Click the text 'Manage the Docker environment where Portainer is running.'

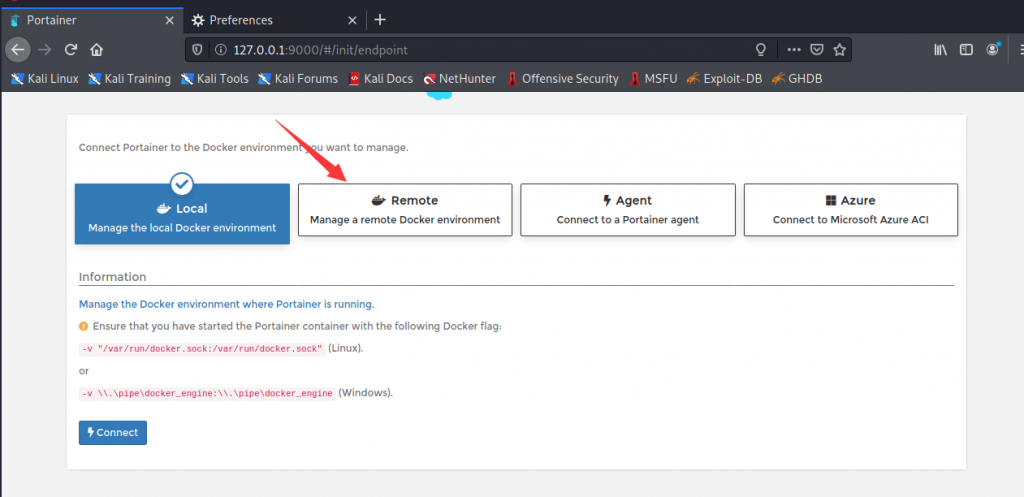point(227,304)
